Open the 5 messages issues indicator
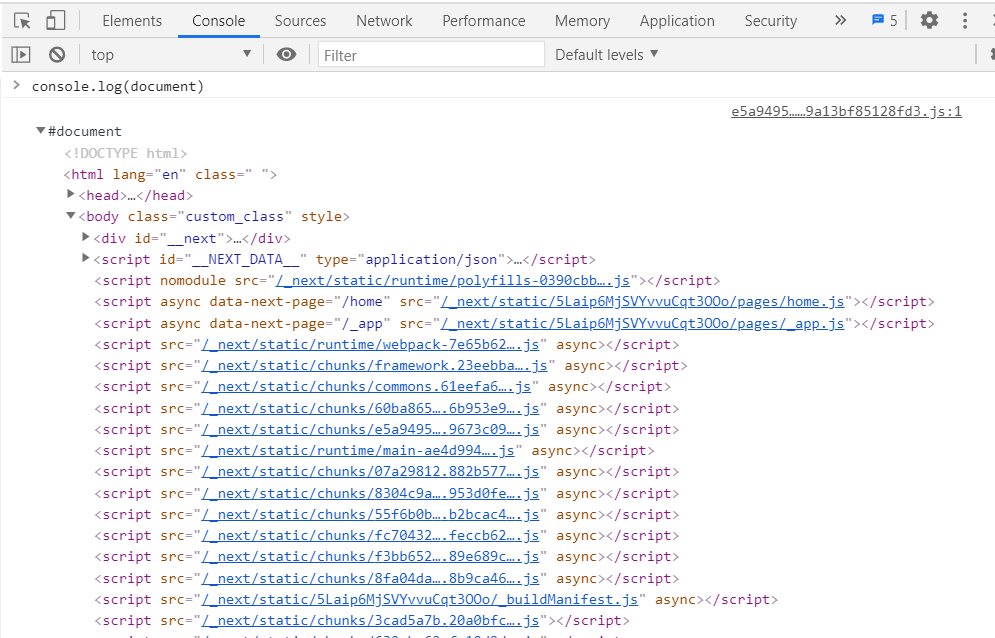Viewport: 995px width, 638px height. pos(885,20)
